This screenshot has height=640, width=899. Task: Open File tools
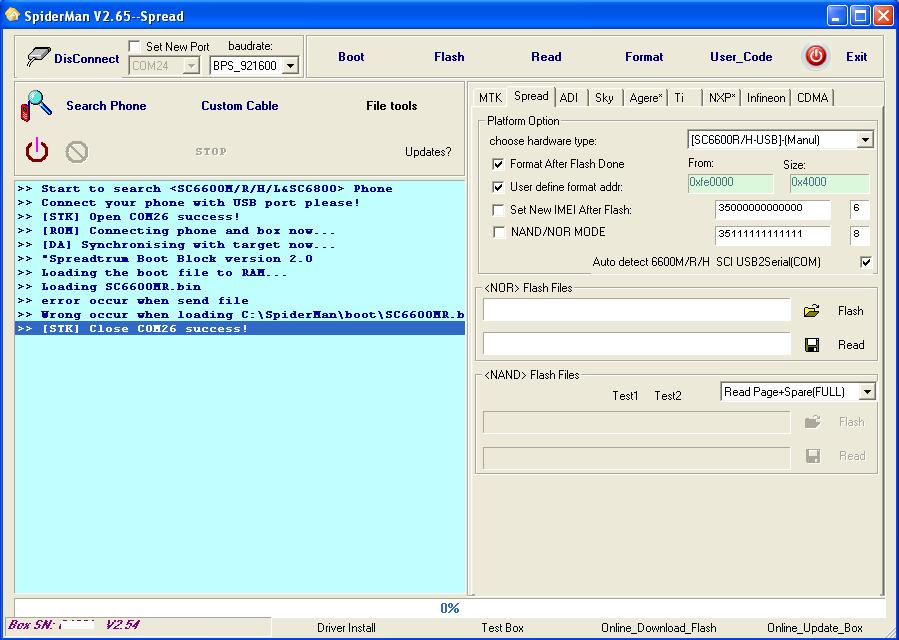coord(392,106)
